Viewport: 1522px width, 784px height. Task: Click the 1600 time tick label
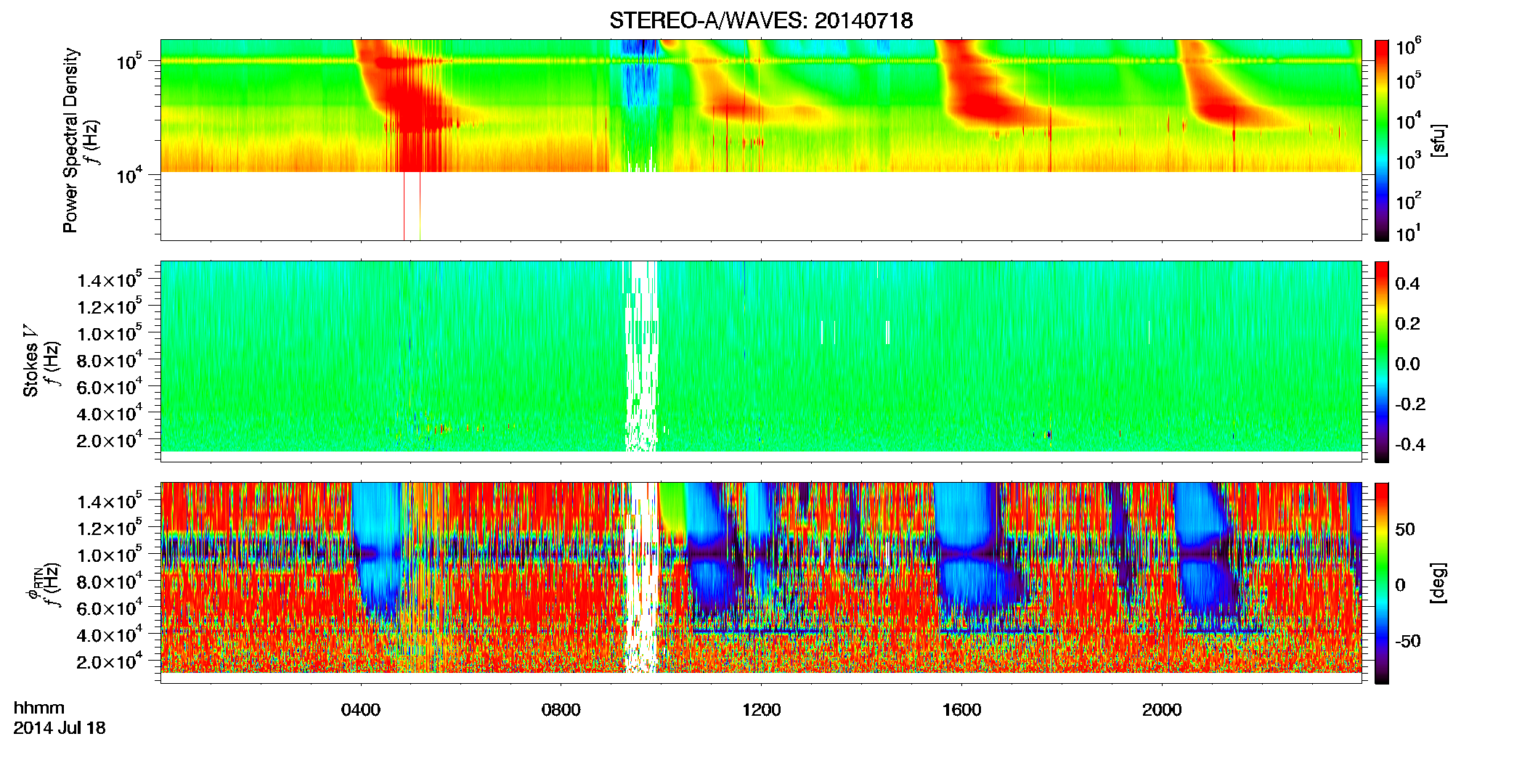pos(961,709)
